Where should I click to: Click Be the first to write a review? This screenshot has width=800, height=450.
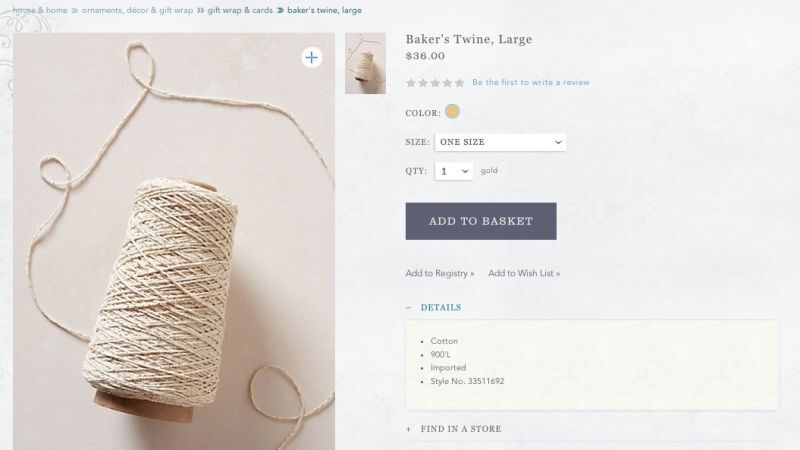click(531, 83)
